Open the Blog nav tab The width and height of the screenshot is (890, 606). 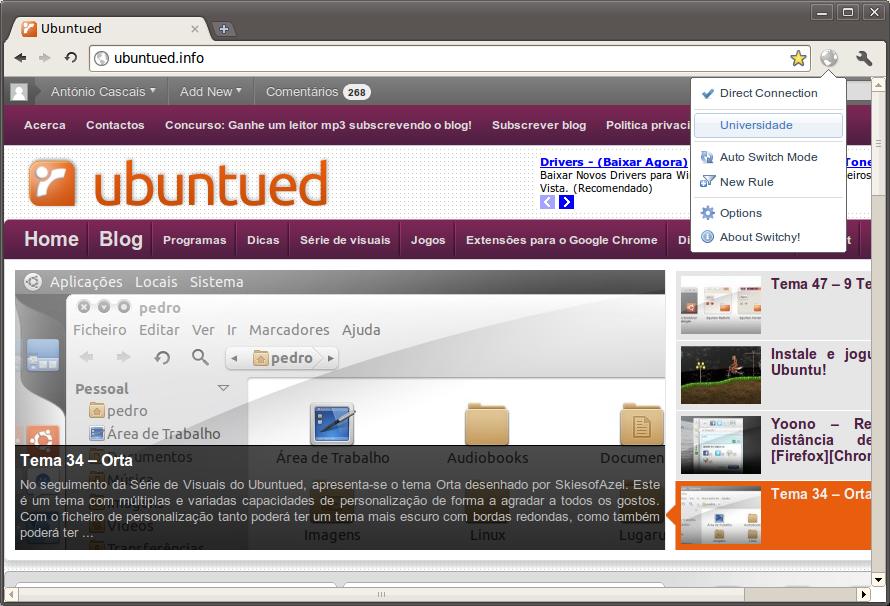[121, 239]
